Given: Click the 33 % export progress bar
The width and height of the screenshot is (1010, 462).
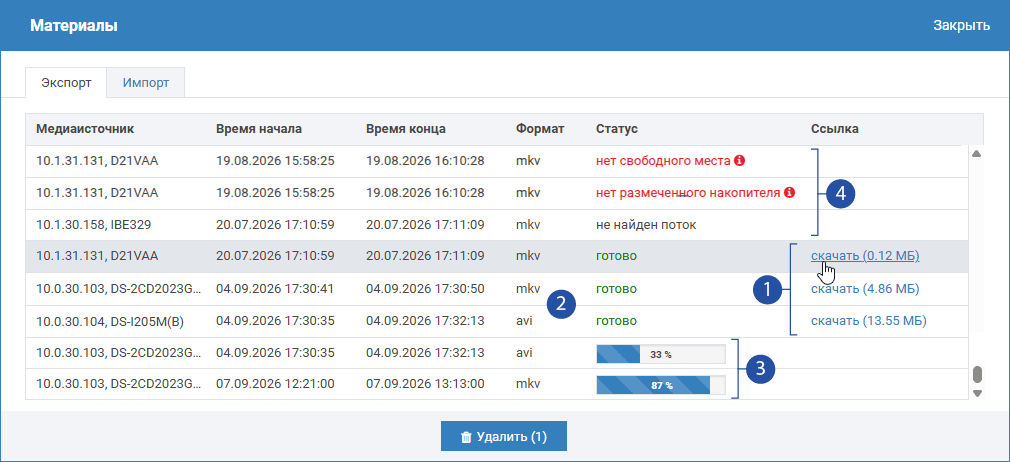Looking at the screenshot, I should pyautogui.click(x=661, y=354).
